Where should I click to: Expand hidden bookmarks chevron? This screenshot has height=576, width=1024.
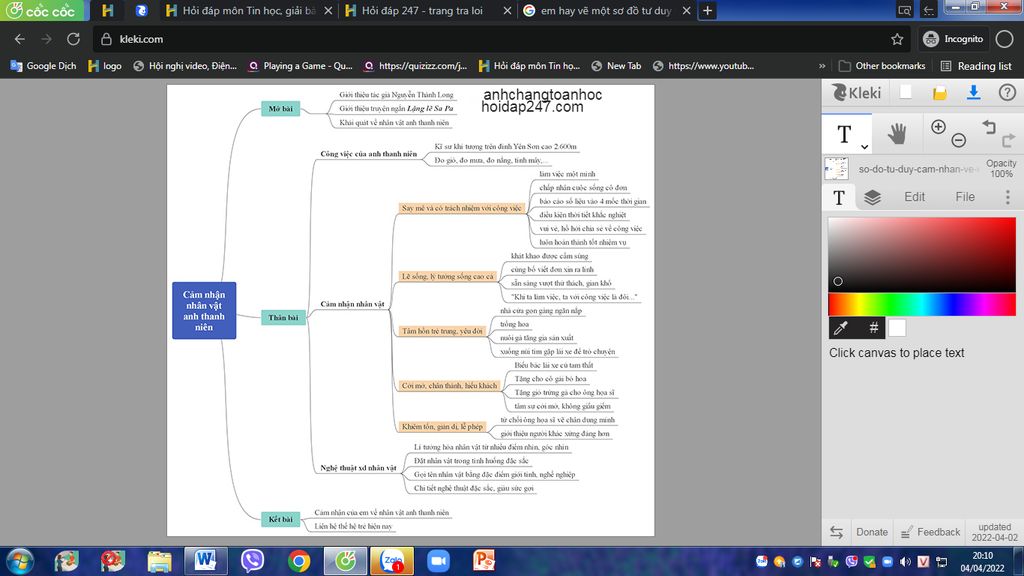point(822,66)
